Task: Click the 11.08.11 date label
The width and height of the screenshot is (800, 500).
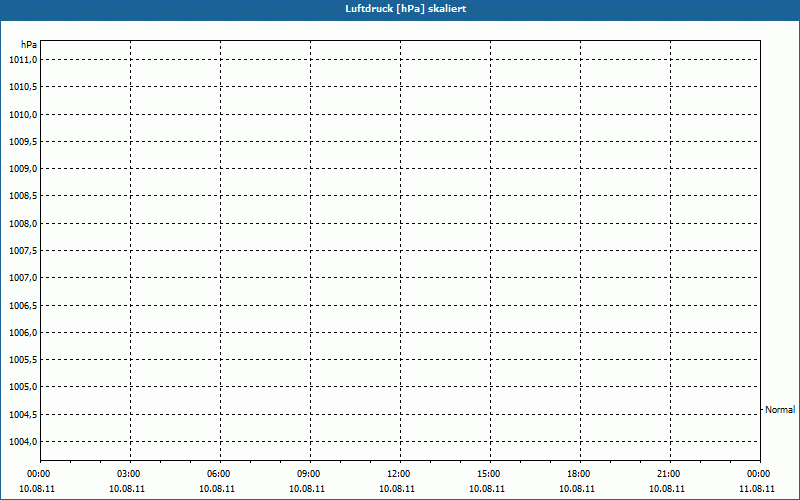Action: tap(757, 489)
